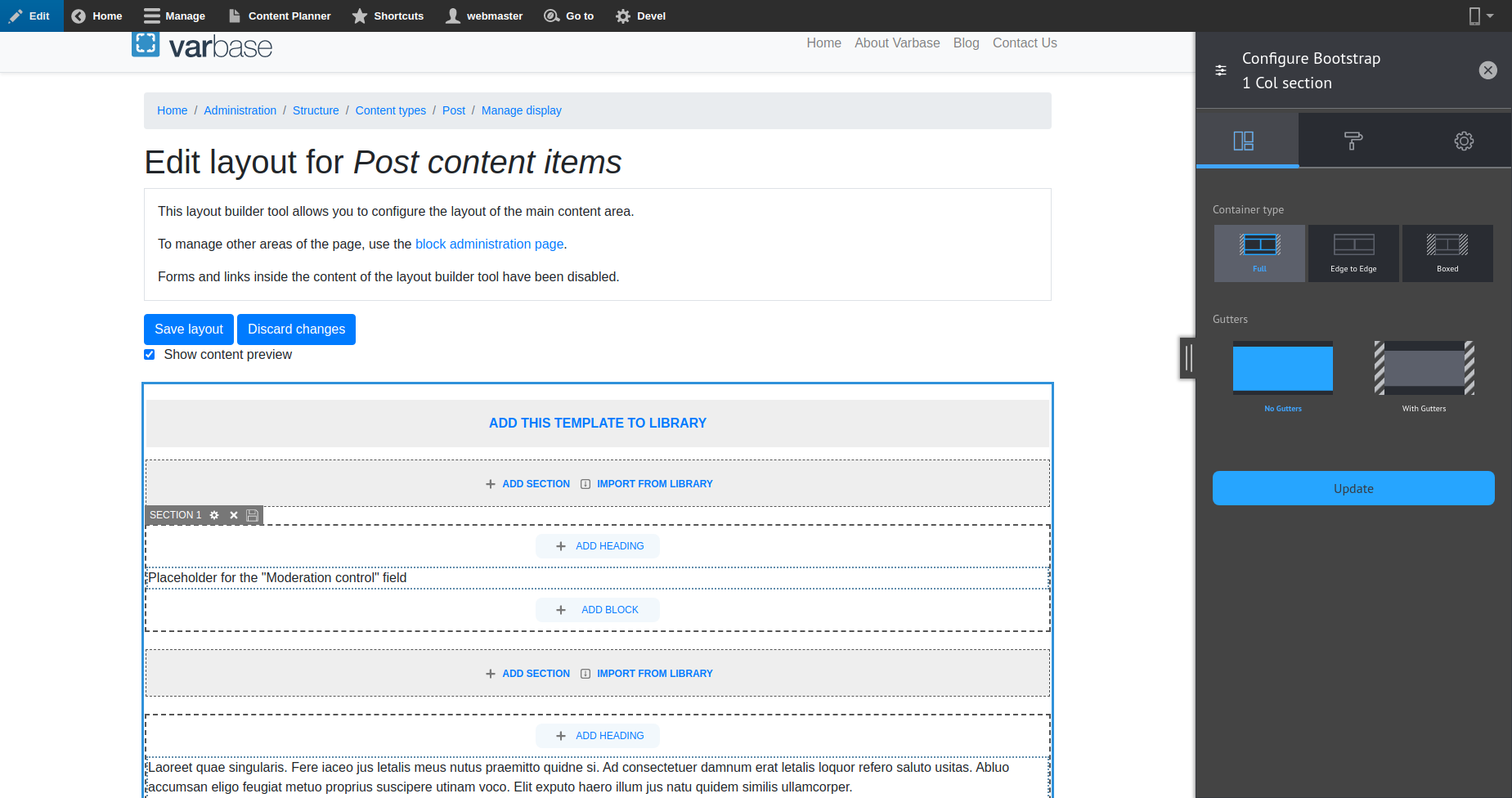Click Add This Template To Library
The width and height of the screenshot is (1512, 798).
597,423
